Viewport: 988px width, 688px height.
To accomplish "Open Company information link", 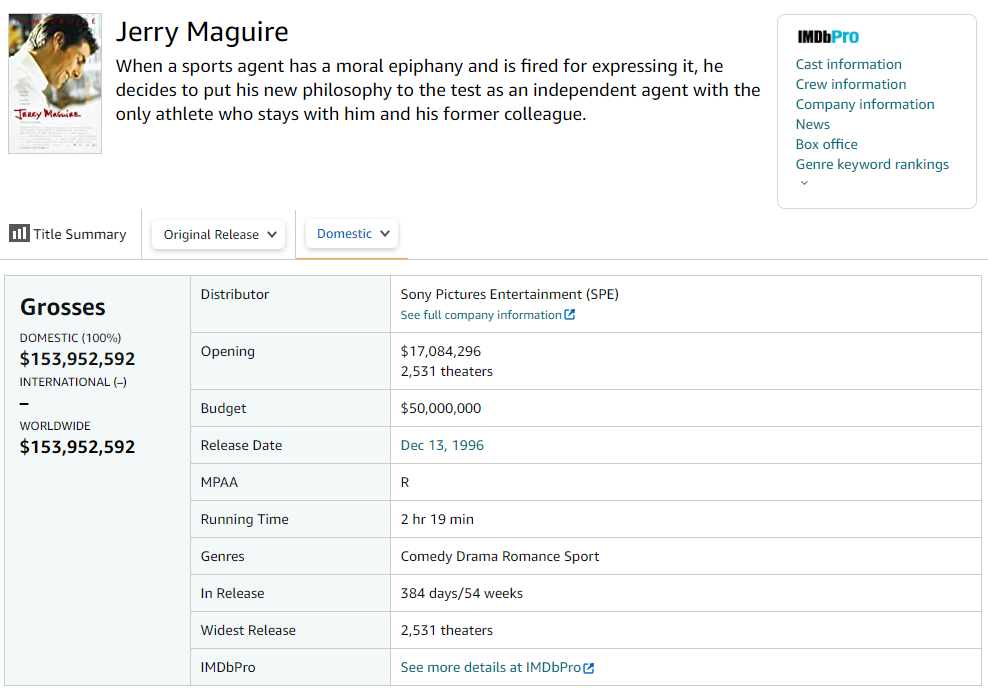I will point(865,105).
